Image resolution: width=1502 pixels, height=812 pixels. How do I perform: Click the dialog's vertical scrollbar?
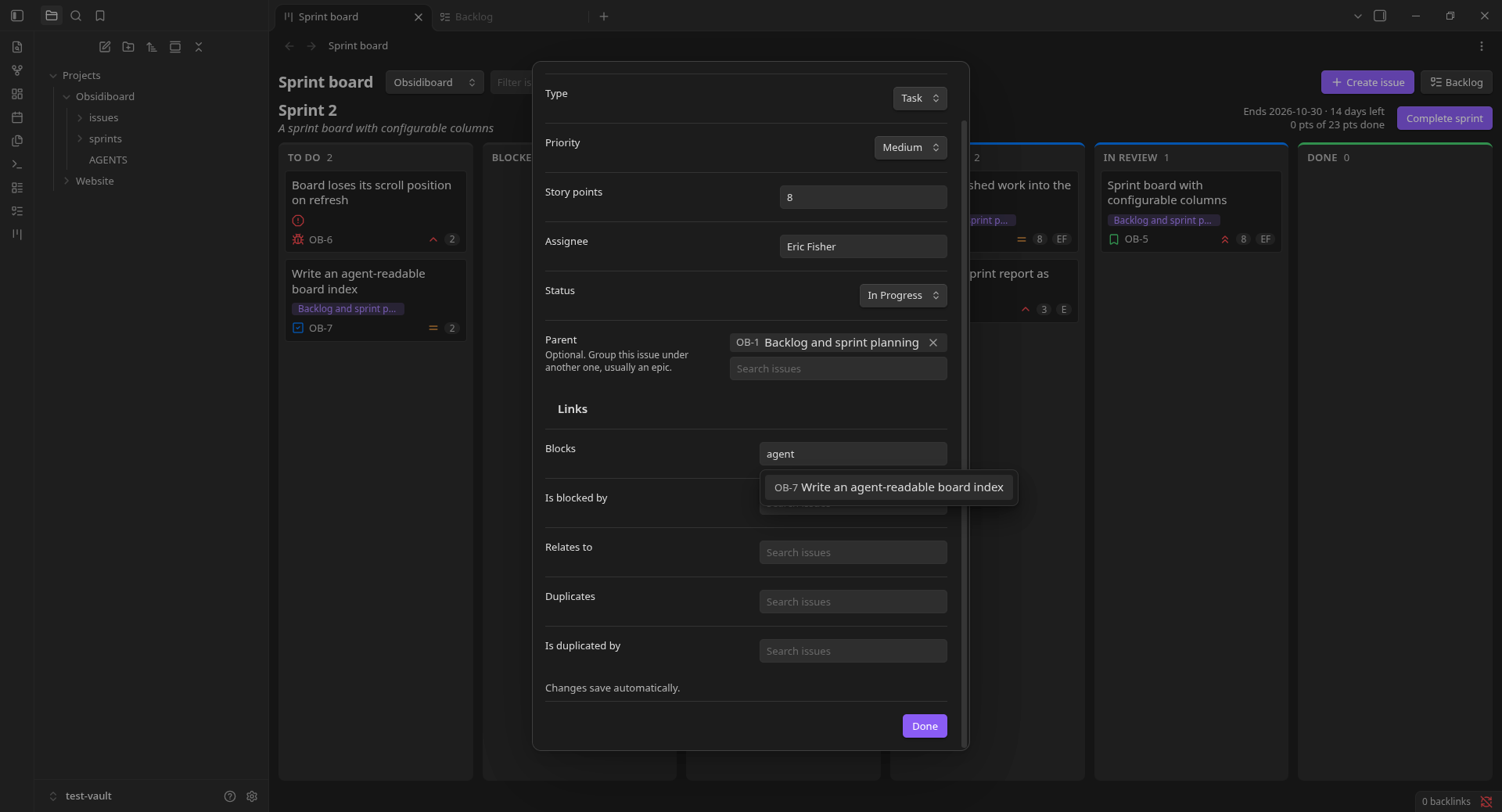(964, 434)
